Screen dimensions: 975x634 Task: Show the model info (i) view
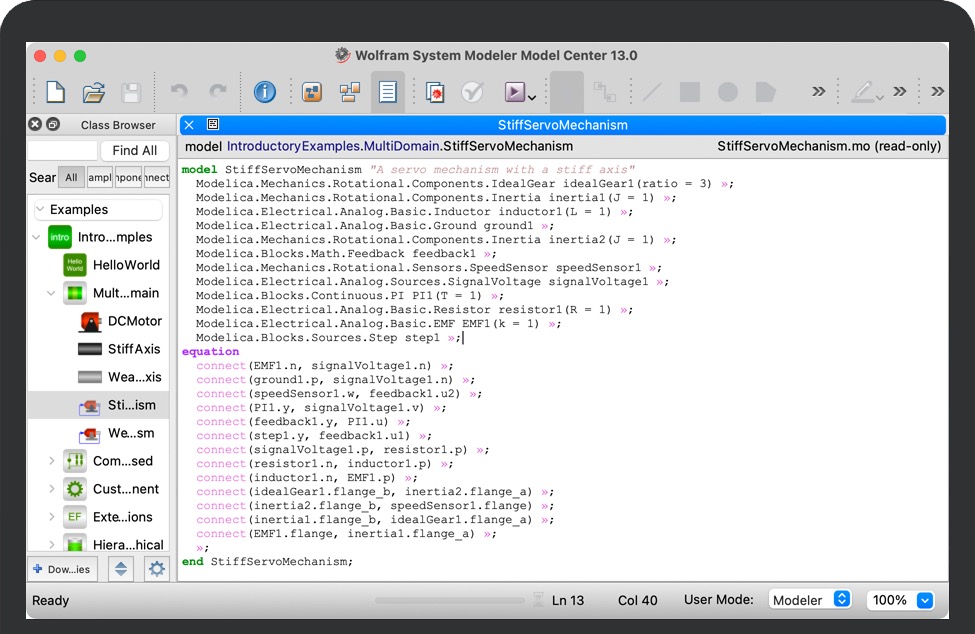(264, 93)
